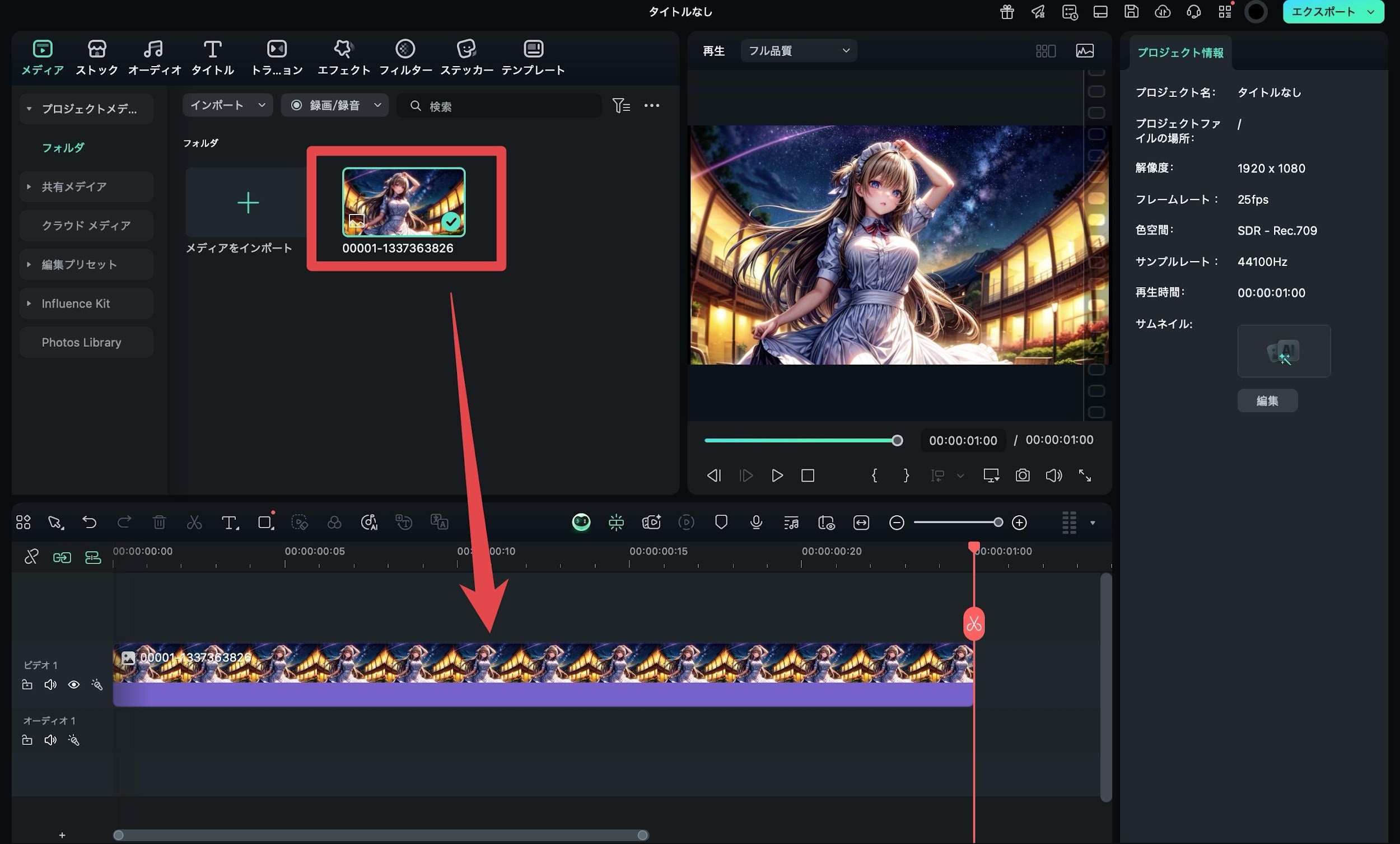This screenshot has height=844, width=1400.
Task: Click the preview progress slider handle
Action: tap(897, 440)
